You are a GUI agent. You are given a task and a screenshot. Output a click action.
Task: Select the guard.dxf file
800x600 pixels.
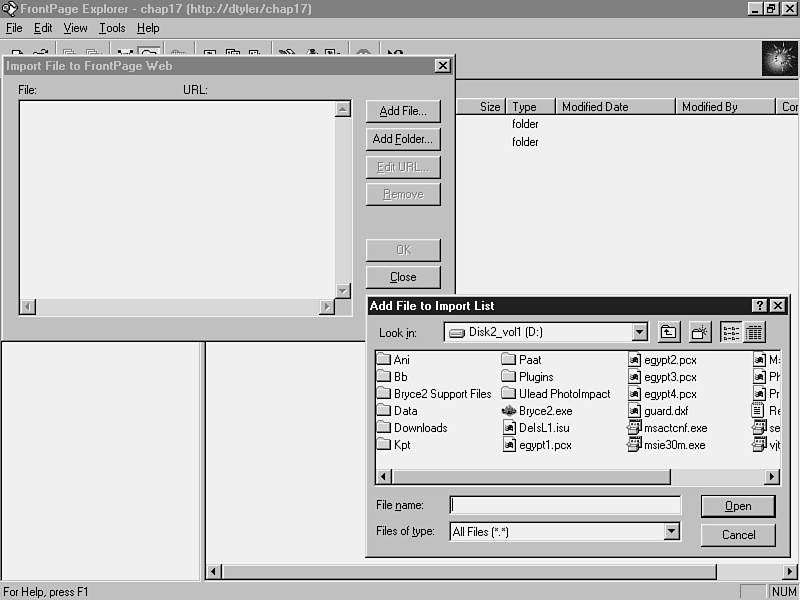point(658,411)
